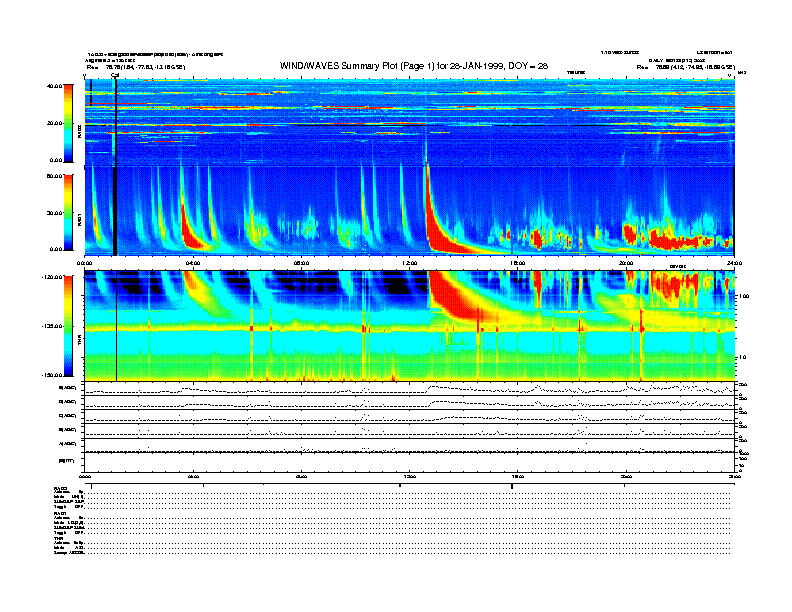Click the black calibration stripe in RAD1 panel

click(x=115, y=211)
